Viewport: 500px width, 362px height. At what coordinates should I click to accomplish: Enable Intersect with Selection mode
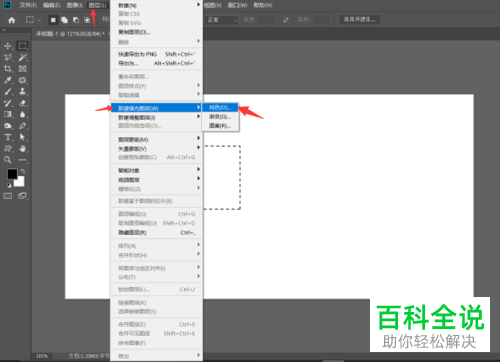click(x=87, y=20)
